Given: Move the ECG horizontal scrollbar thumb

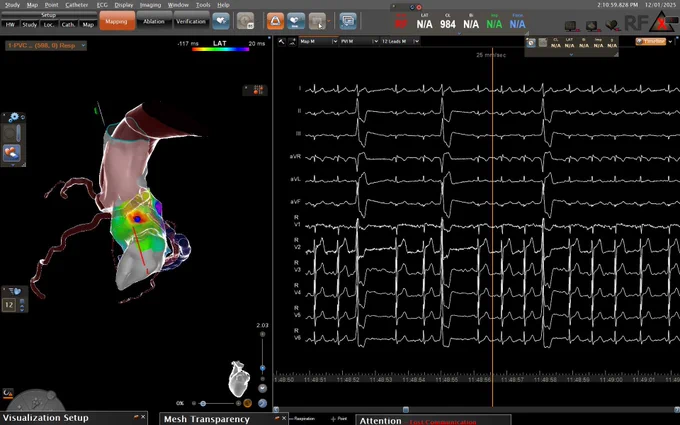Looking at the screenshot, I should tap(405, 409).
